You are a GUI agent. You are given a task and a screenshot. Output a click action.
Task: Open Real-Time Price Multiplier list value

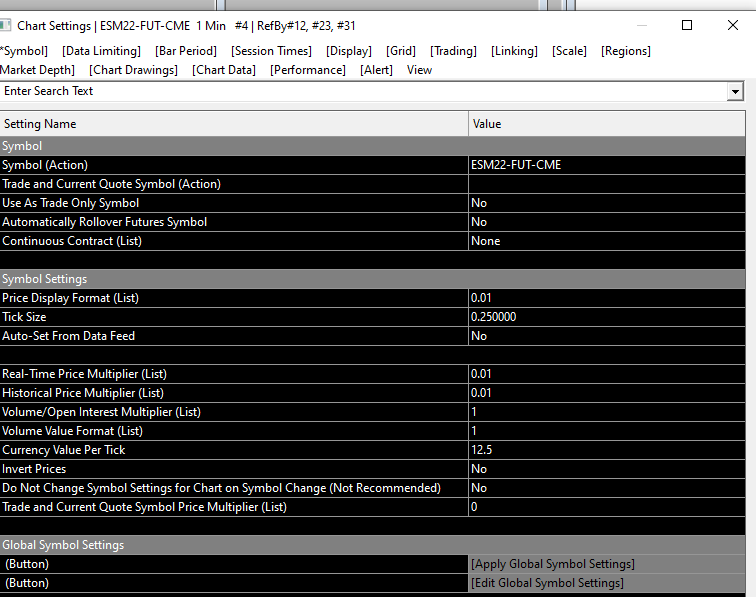coord(607,374)
